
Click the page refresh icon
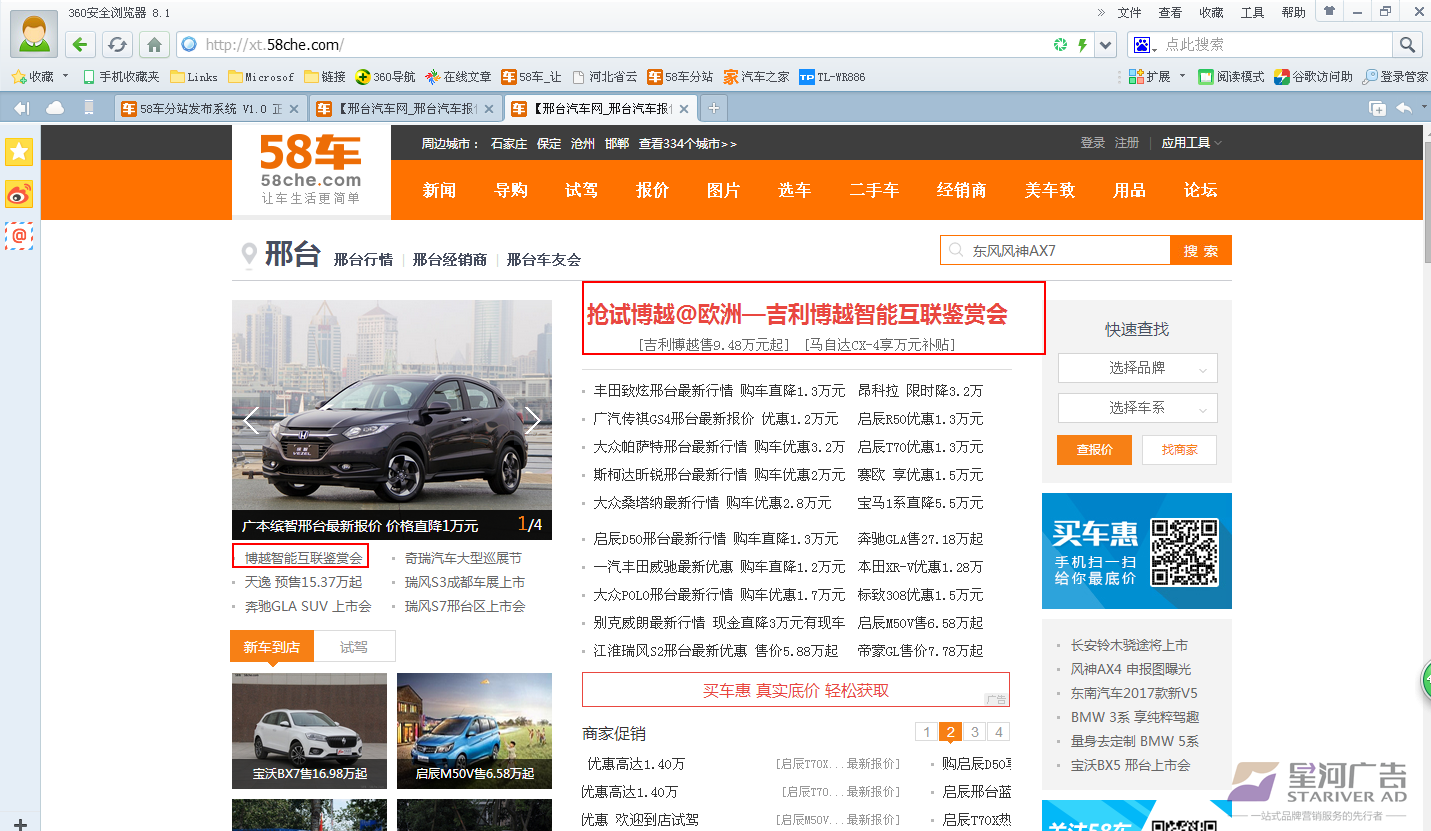[x=117, y=45]
